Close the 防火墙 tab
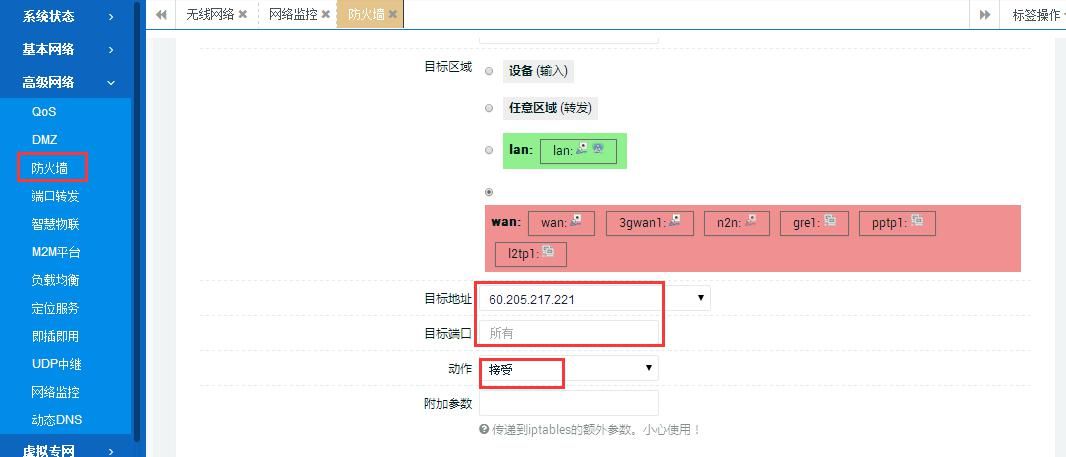Screen dimensions: 1066x457 pyautogui.click(x=393, y=15)
